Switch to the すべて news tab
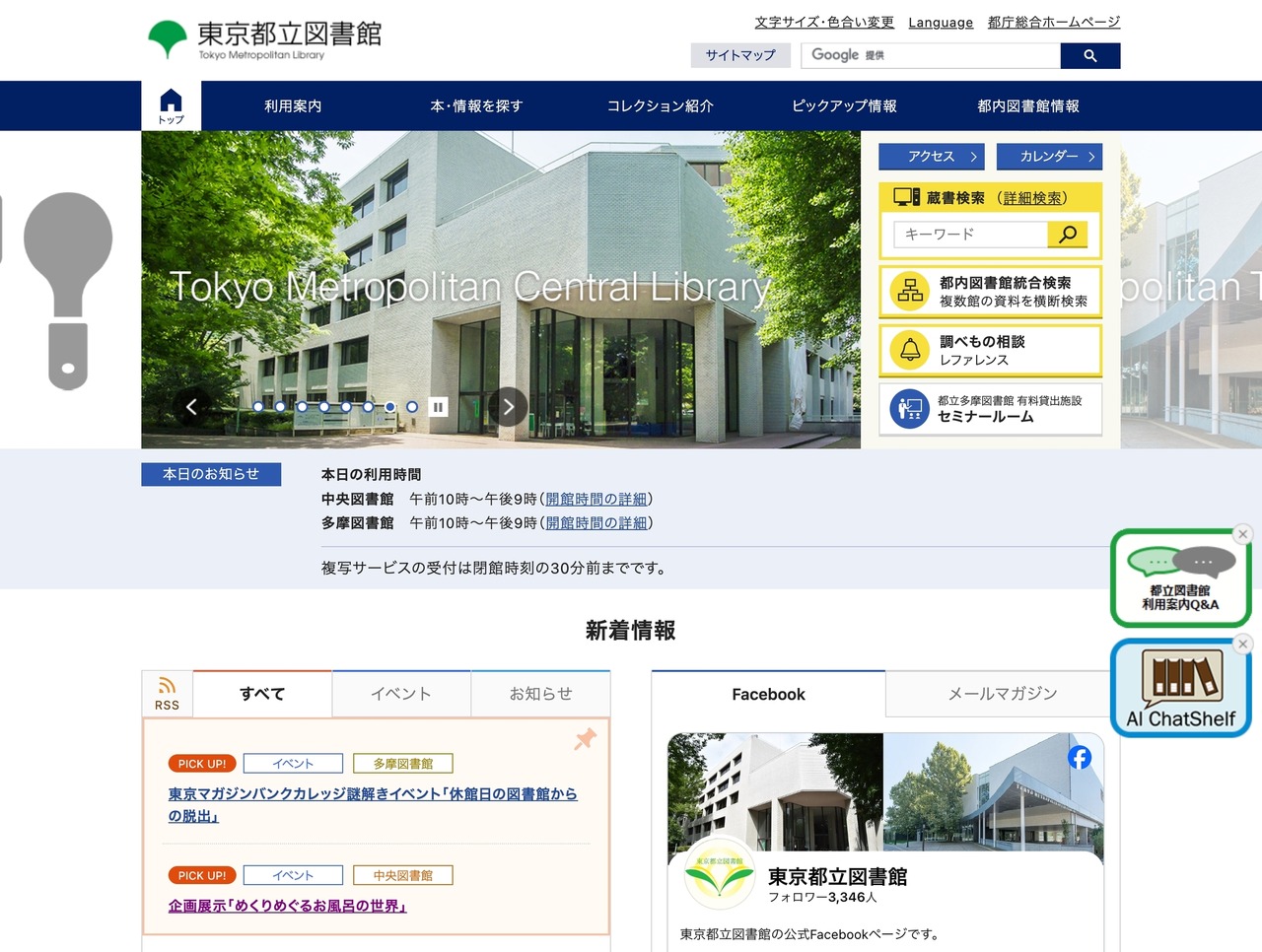Screen dimensions: 1262x952 (262, 694)
